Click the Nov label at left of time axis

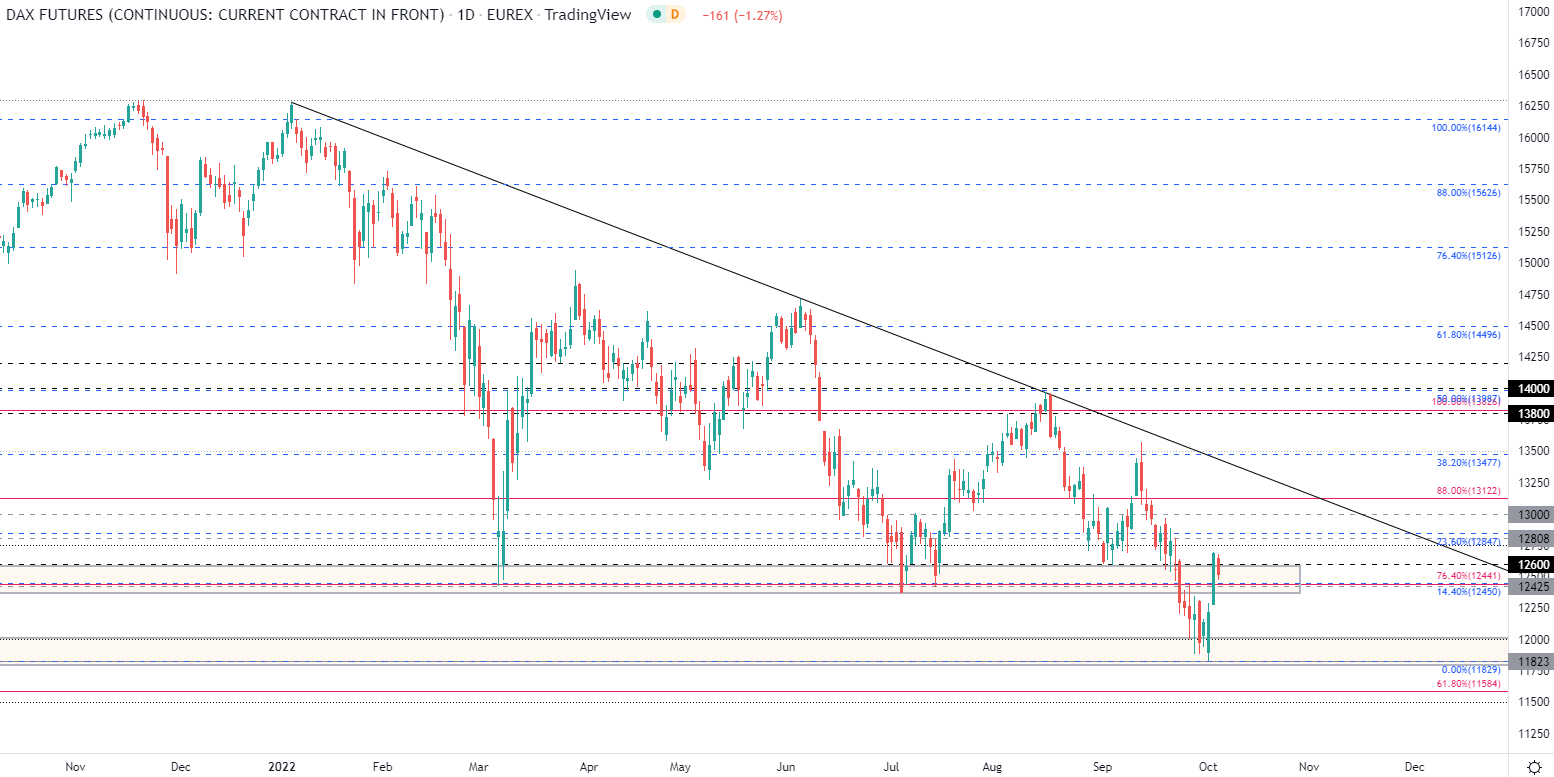coord(75,766)
